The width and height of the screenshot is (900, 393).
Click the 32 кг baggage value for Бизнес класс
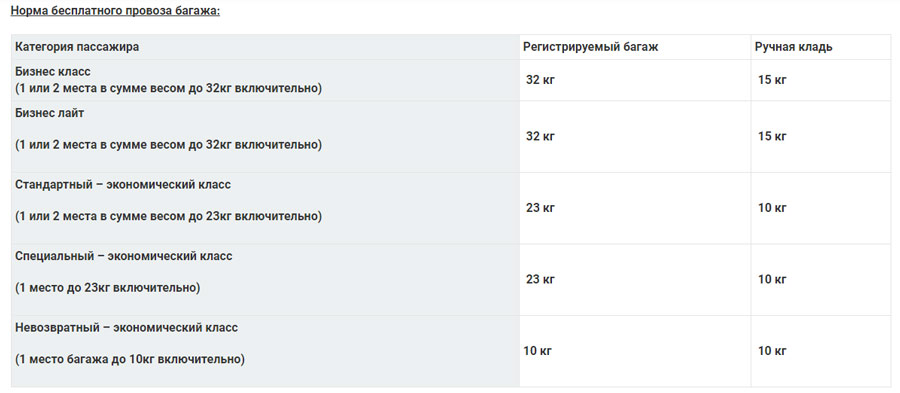click(x=541, y=80)
